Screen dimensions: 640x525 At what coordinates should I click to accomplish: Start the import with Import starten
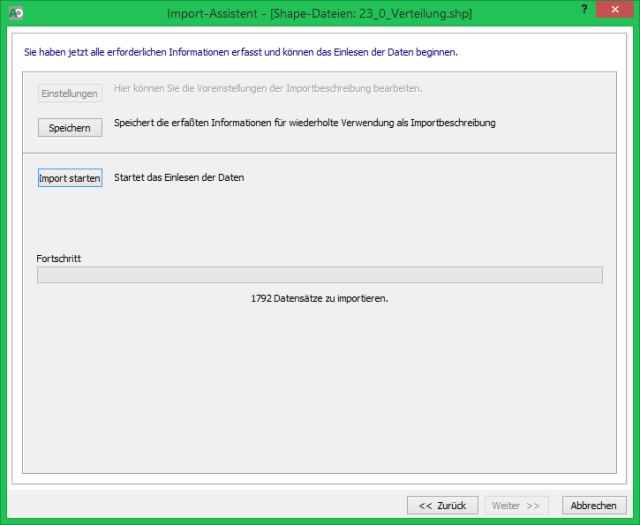pos(70,178)
